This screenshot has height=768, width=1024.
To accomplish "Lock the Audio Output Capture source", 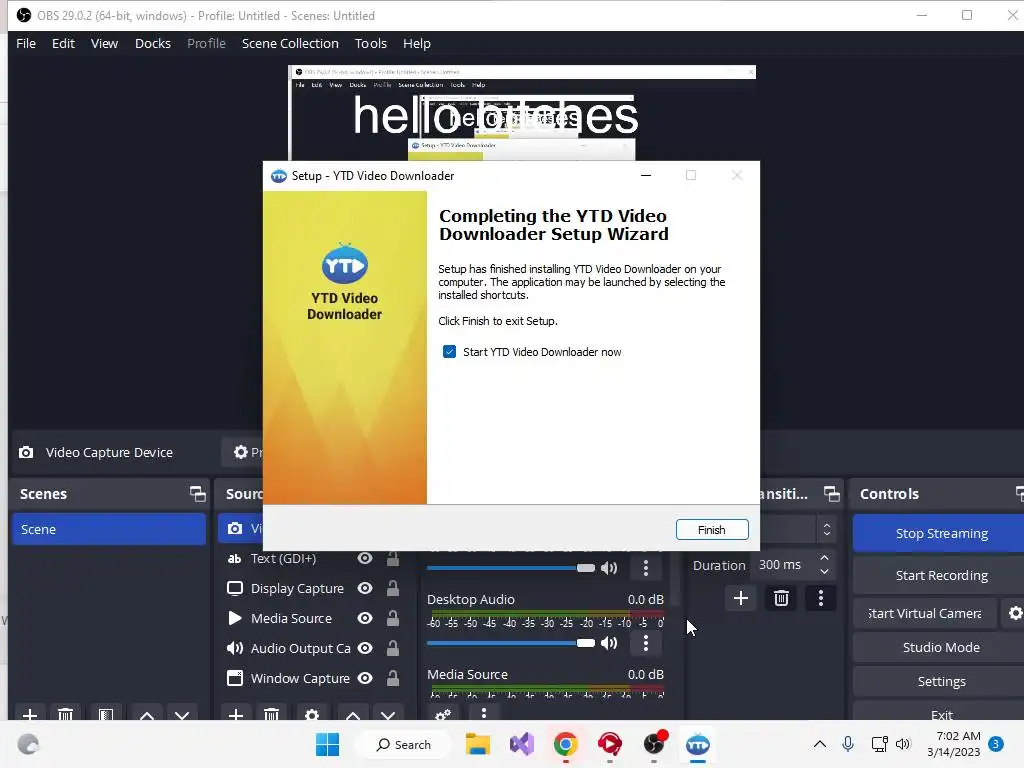I will click(x=392, y=648).
